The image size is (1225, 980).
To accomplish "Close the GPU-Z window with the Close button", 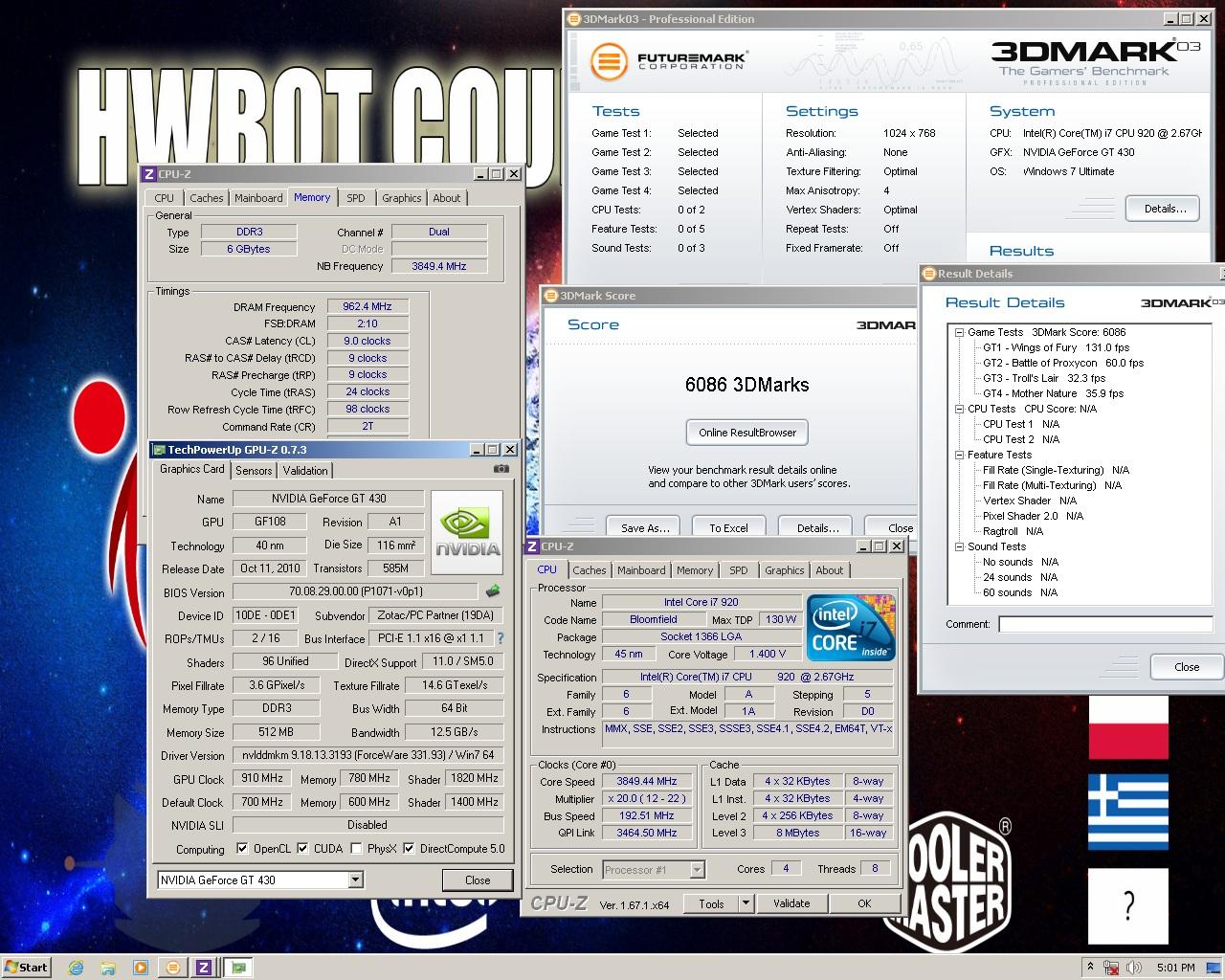I will (478, 880).
